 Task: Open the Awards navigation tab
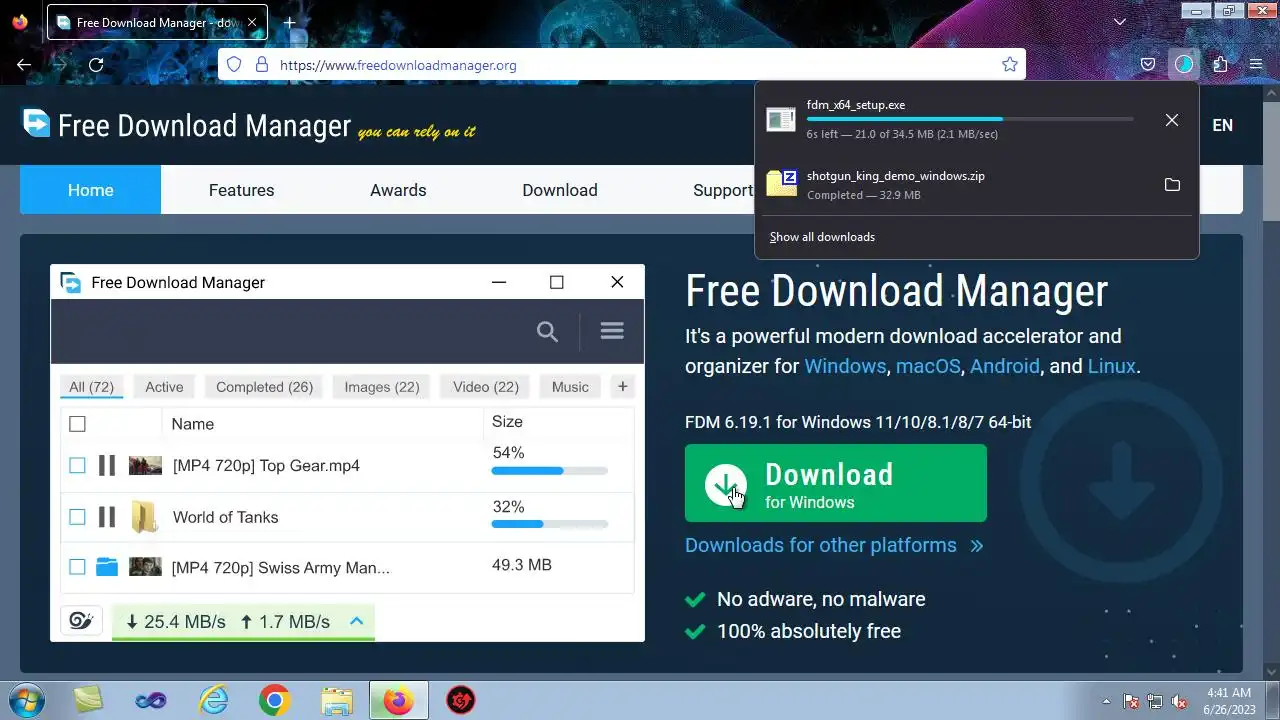click(398, 190)
